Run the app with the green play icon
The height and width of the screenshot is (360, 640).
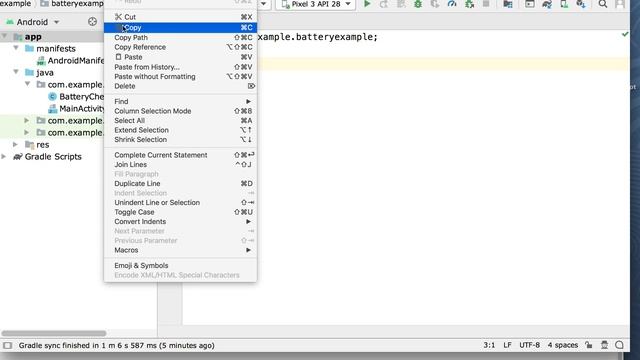[367, 4]
